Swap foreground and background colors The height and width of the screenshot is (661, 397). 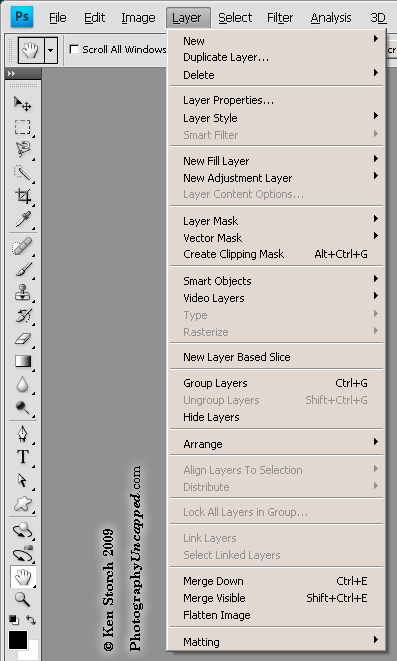coord(31,619)
